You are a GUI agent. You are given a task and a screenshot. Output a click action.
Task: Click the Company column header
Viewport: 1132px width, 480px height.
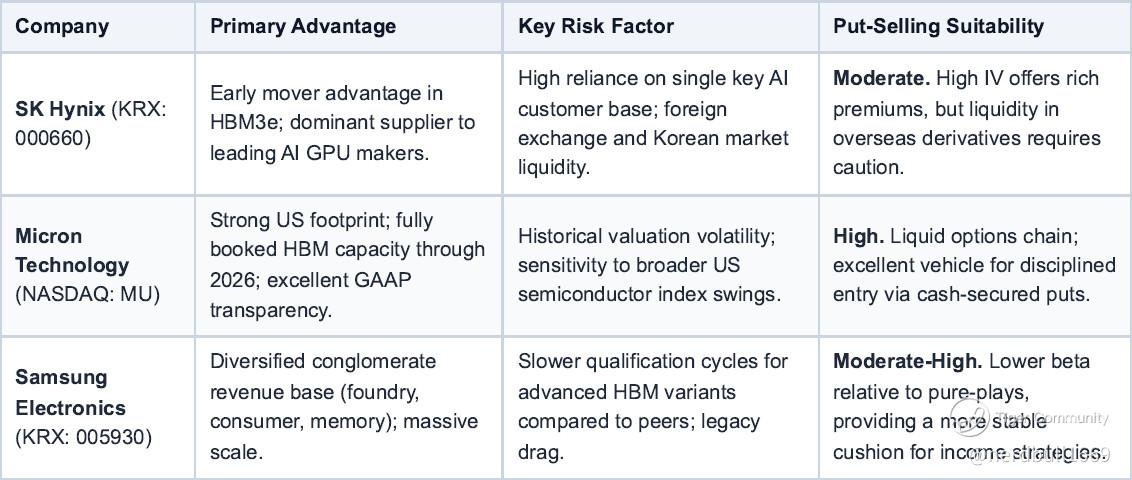tap(62, 27)
